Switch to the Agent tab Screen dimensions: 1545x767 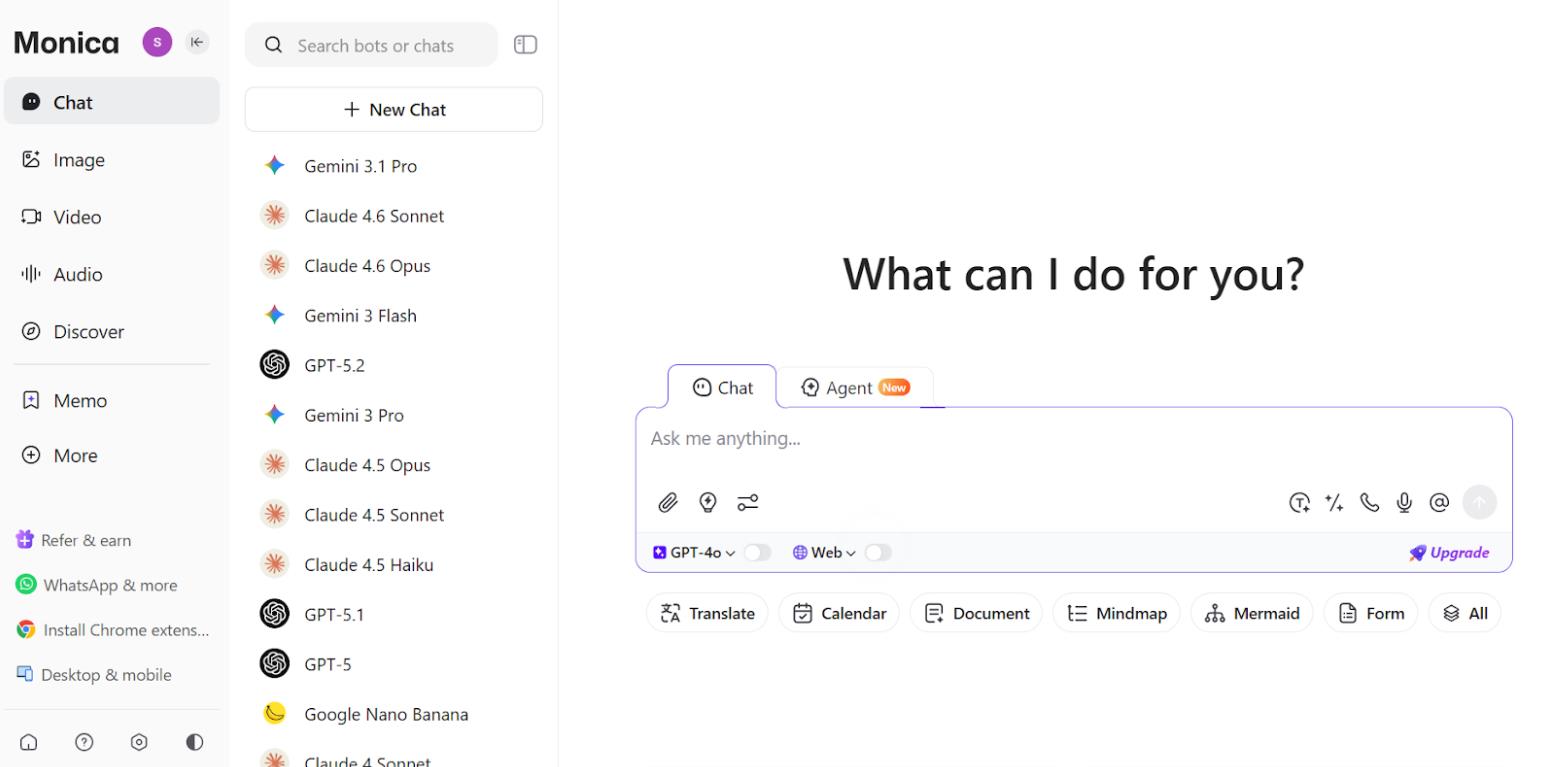click(855, 388)
